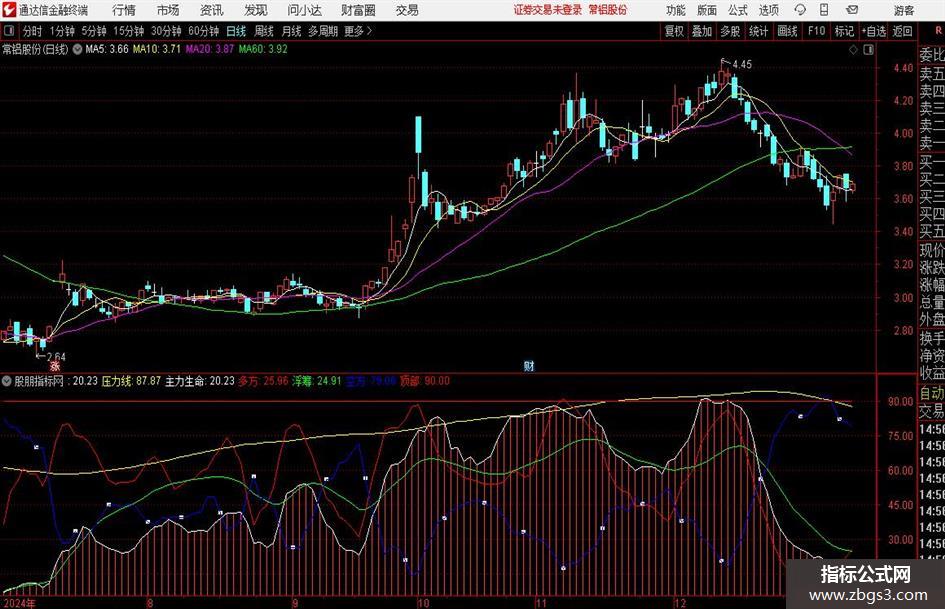Expand the 股朋指标网 indicator dropdown circle
Viewport: 945px width, 609px height.
tap(7, 381)
